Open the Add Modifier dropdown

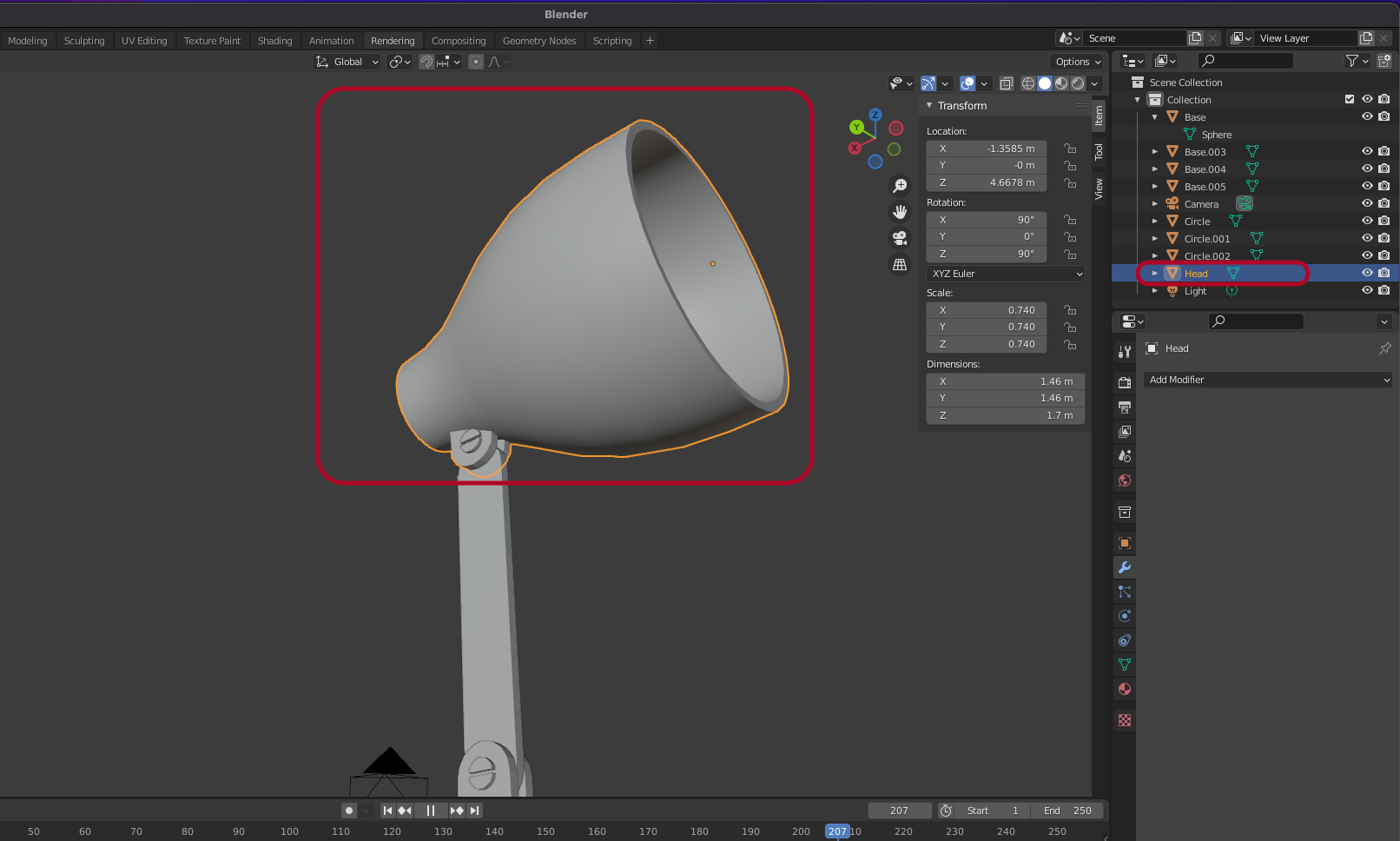click(1267, 380)
